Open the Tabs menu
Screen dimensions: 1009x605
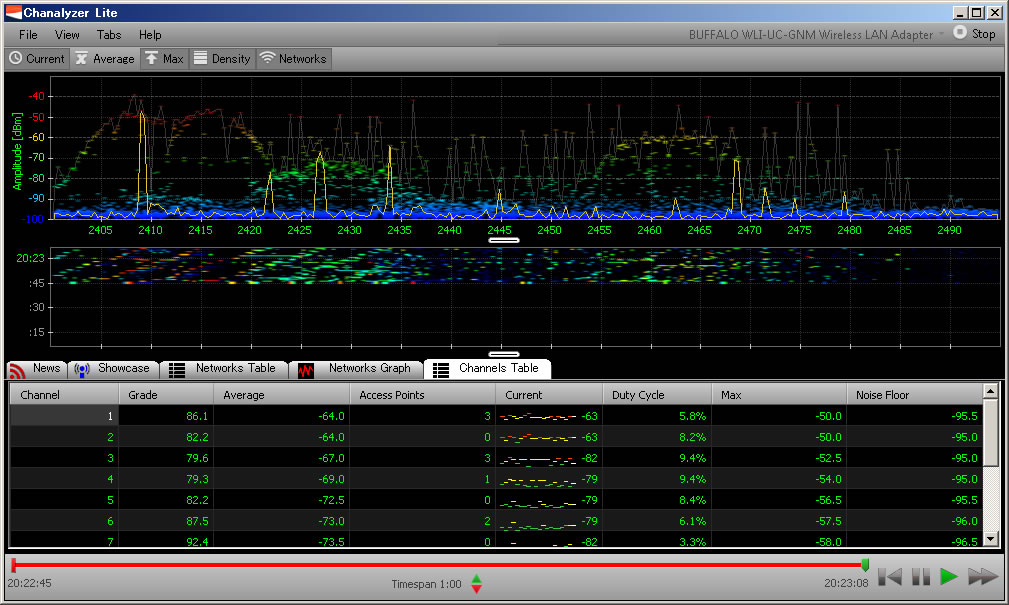tap(109, 35)
